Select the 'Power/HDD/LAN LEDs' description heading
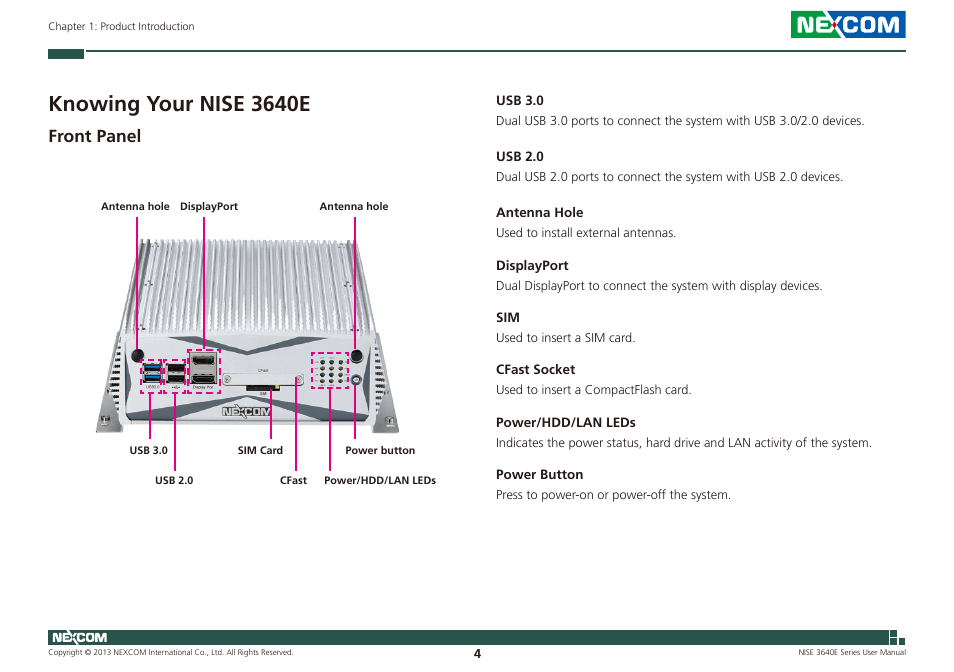 [x=566, y=423]
